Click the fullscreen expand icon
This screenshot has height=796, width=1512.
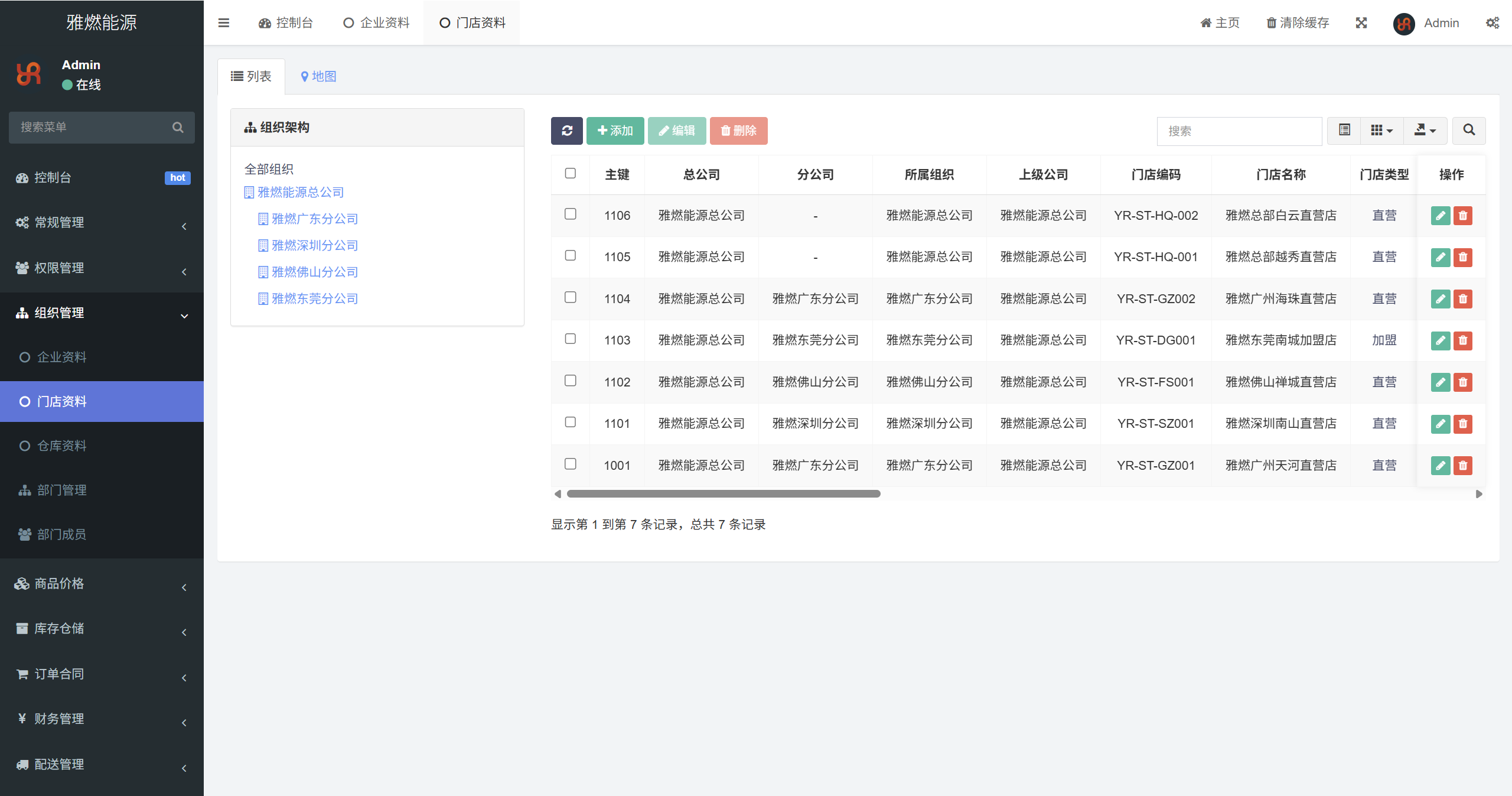click(1361, 23)
